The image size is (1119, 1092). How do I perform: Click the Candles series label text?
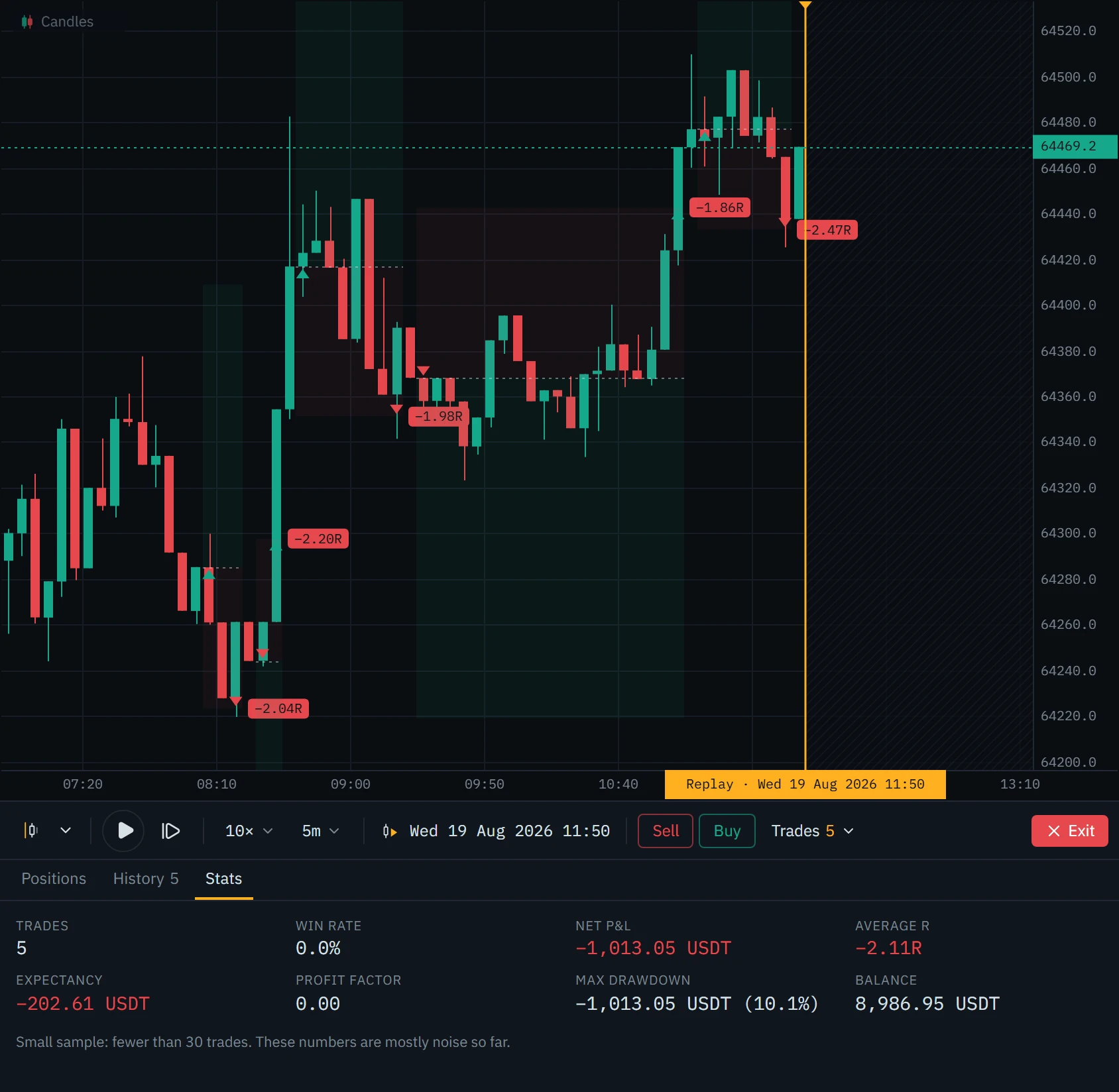coord(67,22)
